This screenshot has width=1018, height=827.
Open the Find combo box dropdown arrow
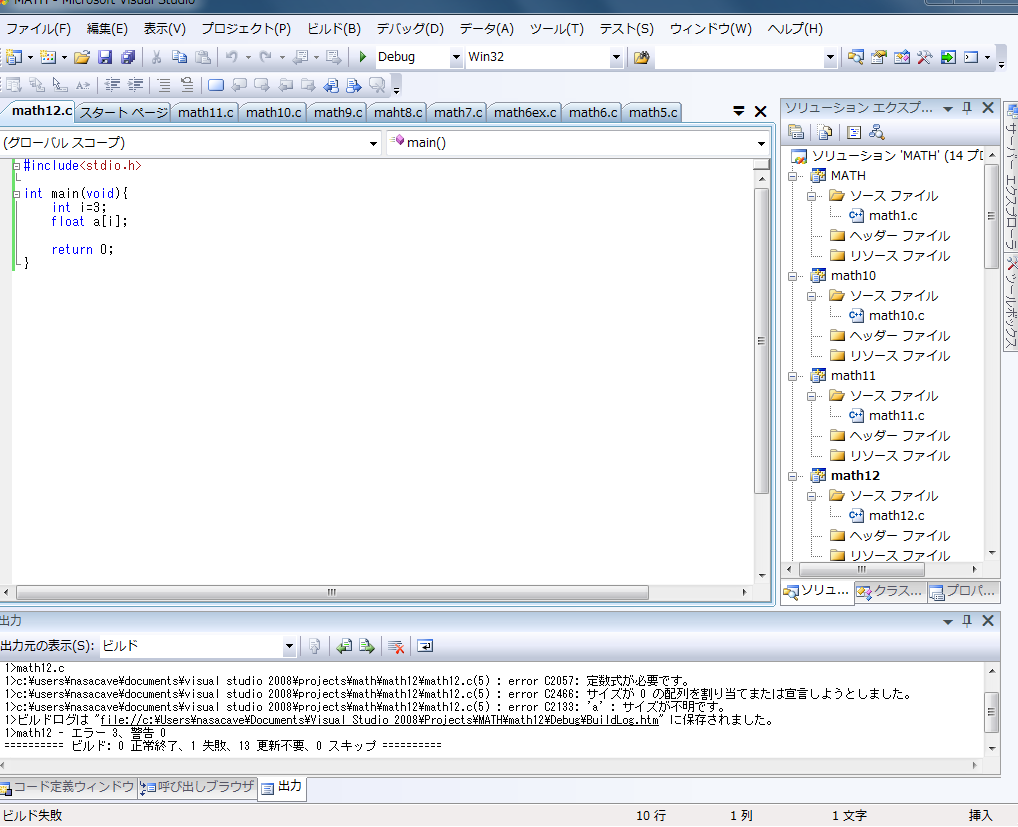830,57
